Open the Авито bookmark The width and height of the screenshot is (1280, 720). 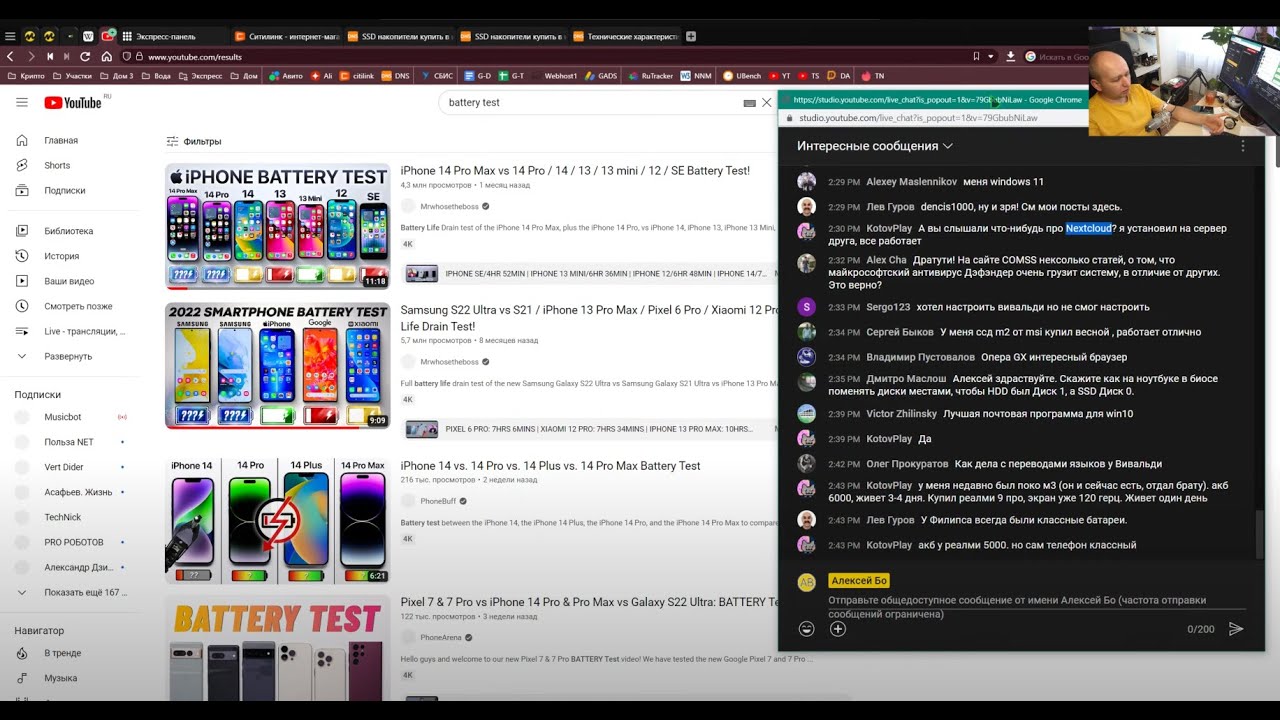(x=286, y=76)
